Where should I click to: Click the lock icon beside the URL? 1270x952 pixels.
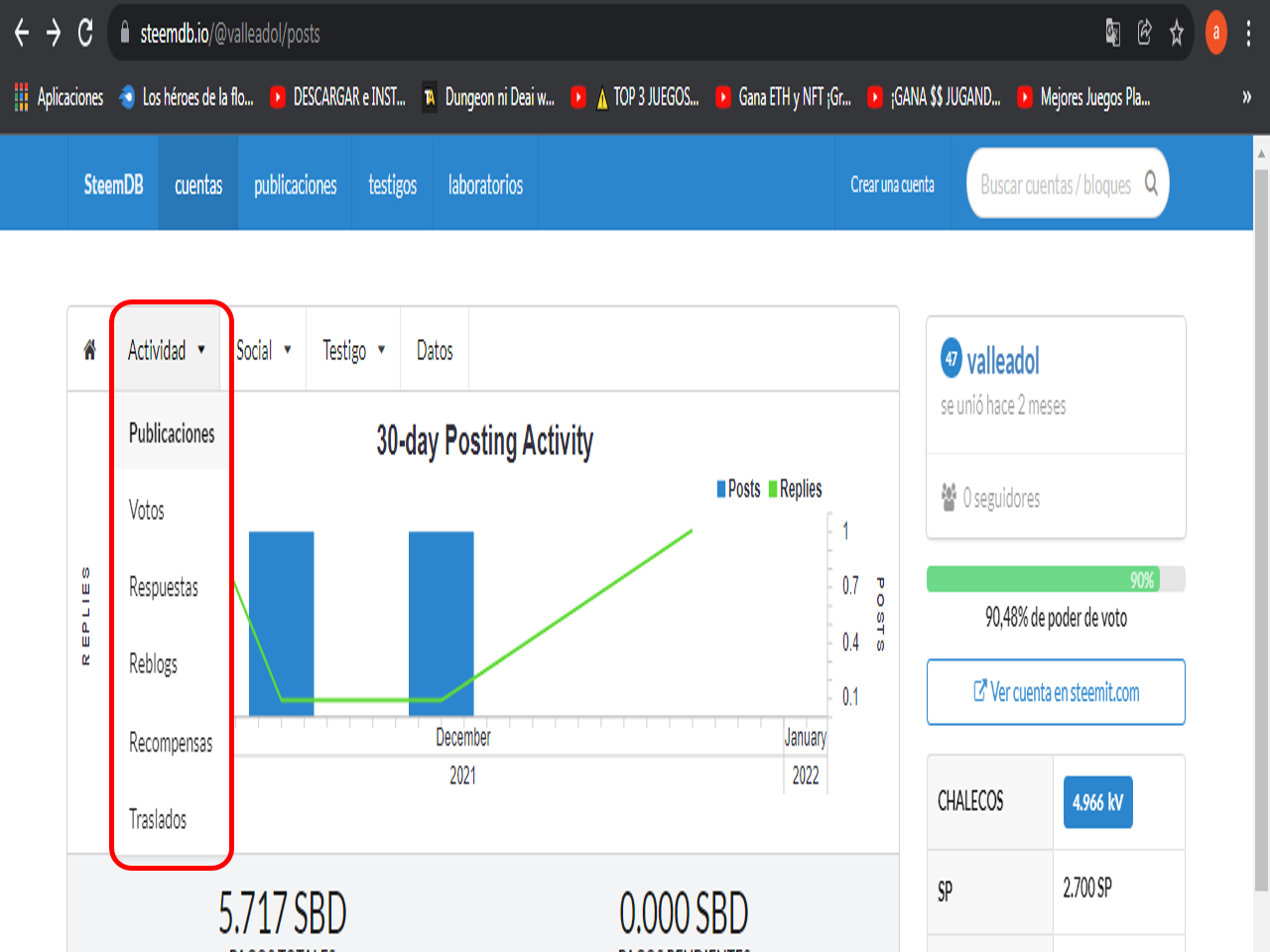[x=125, y=34]
